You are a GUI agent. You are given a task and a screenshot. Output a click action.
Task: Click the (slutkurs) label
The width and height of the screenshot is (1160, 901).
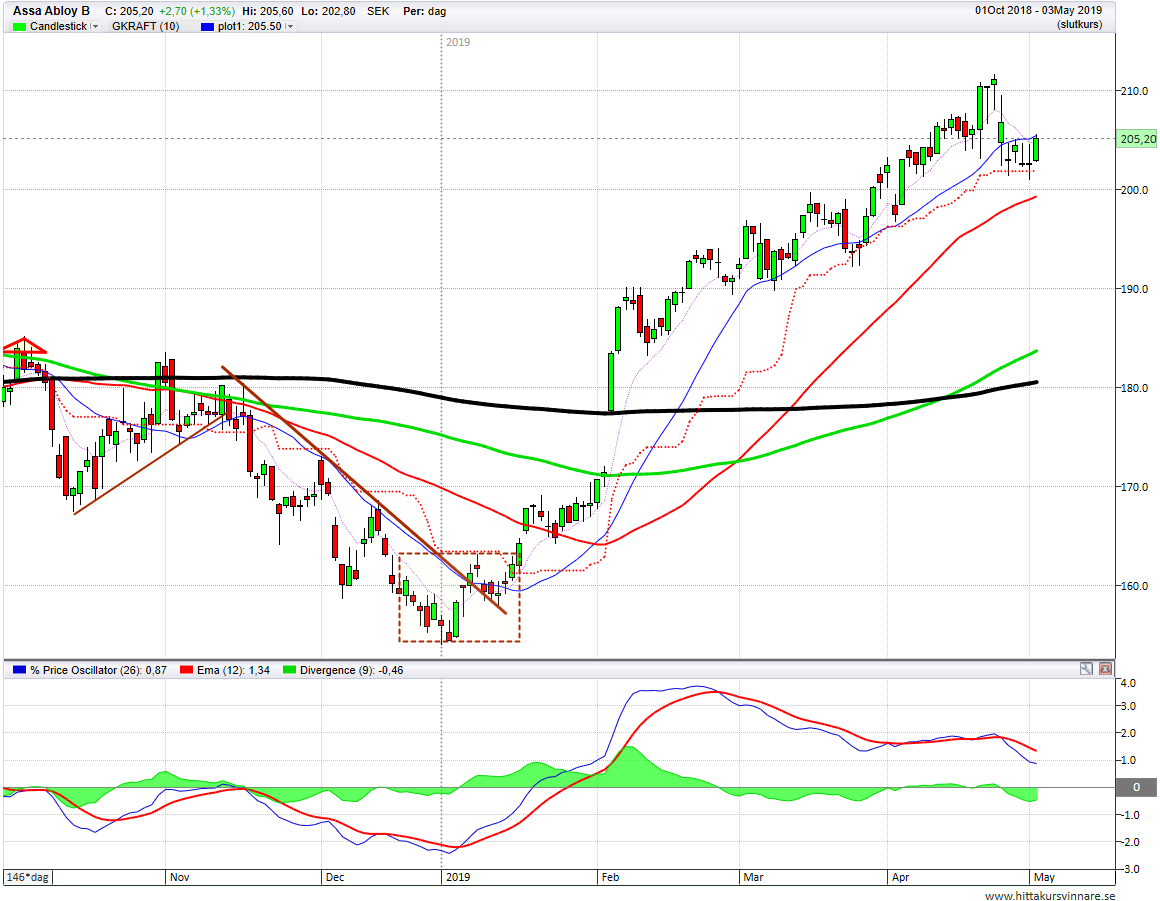(1079, 24)
